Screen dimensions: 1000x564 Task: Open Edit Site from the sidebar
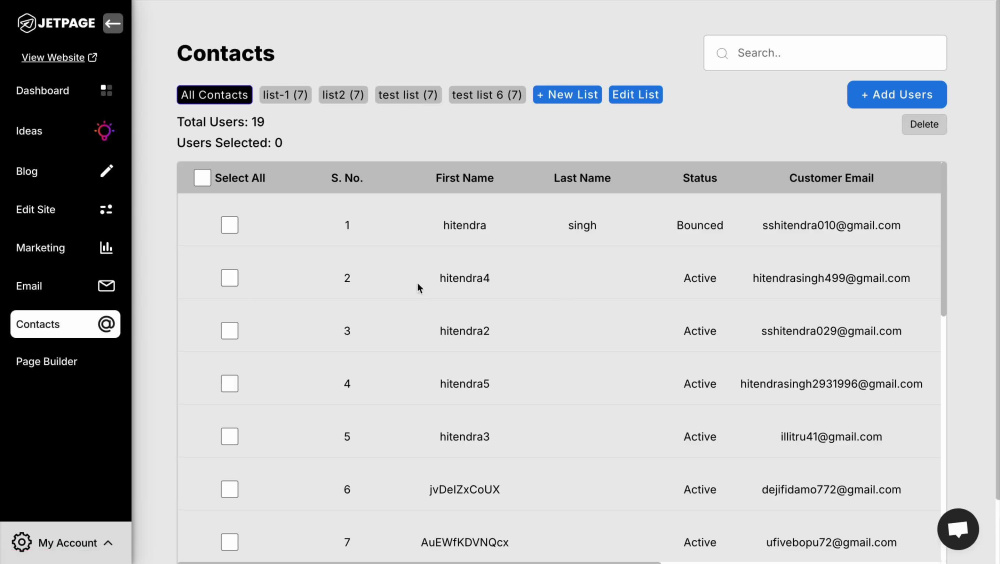click(x=65, y=209)
